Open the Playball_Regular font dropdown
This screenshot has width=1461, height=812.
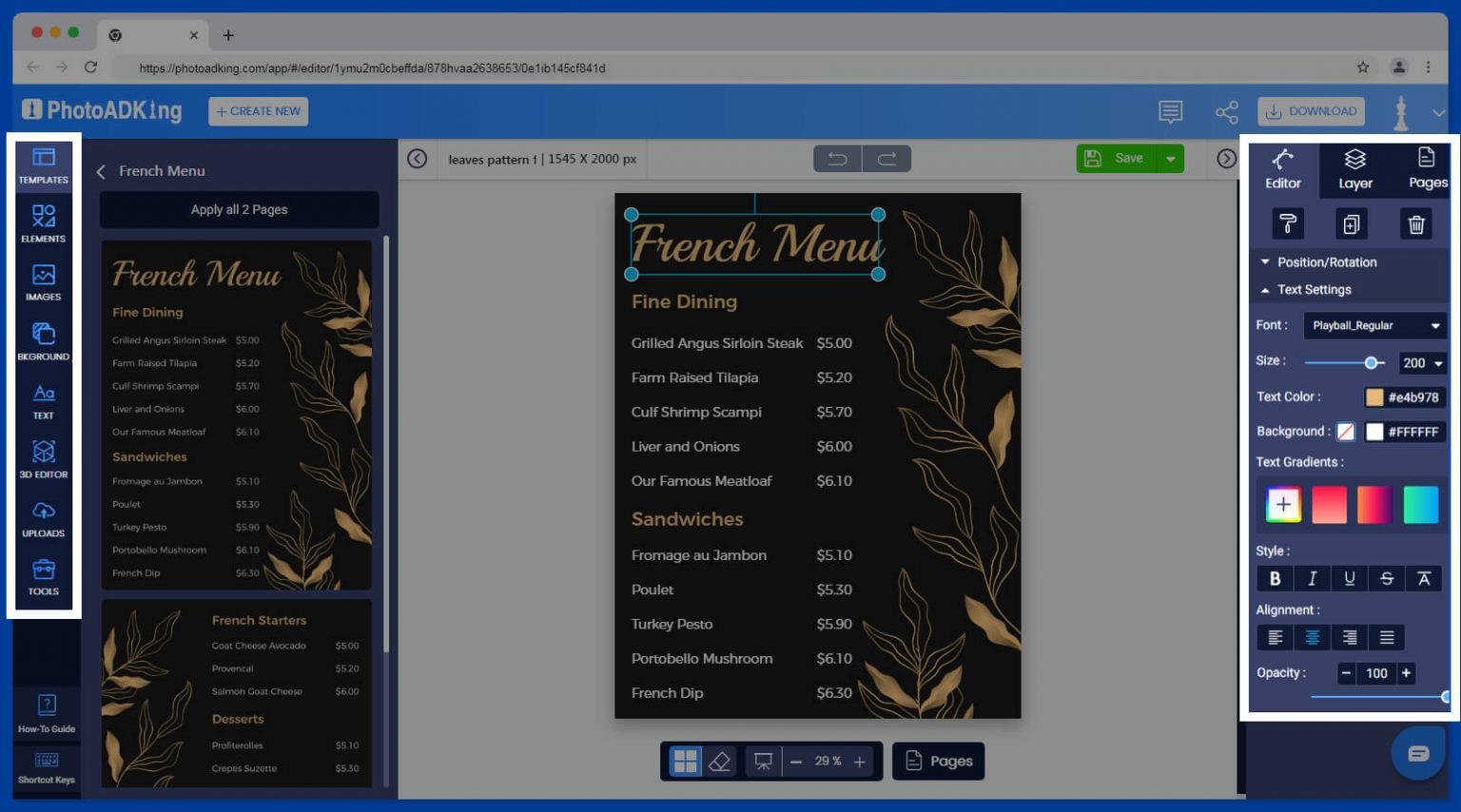click(x=1374, y=325)
